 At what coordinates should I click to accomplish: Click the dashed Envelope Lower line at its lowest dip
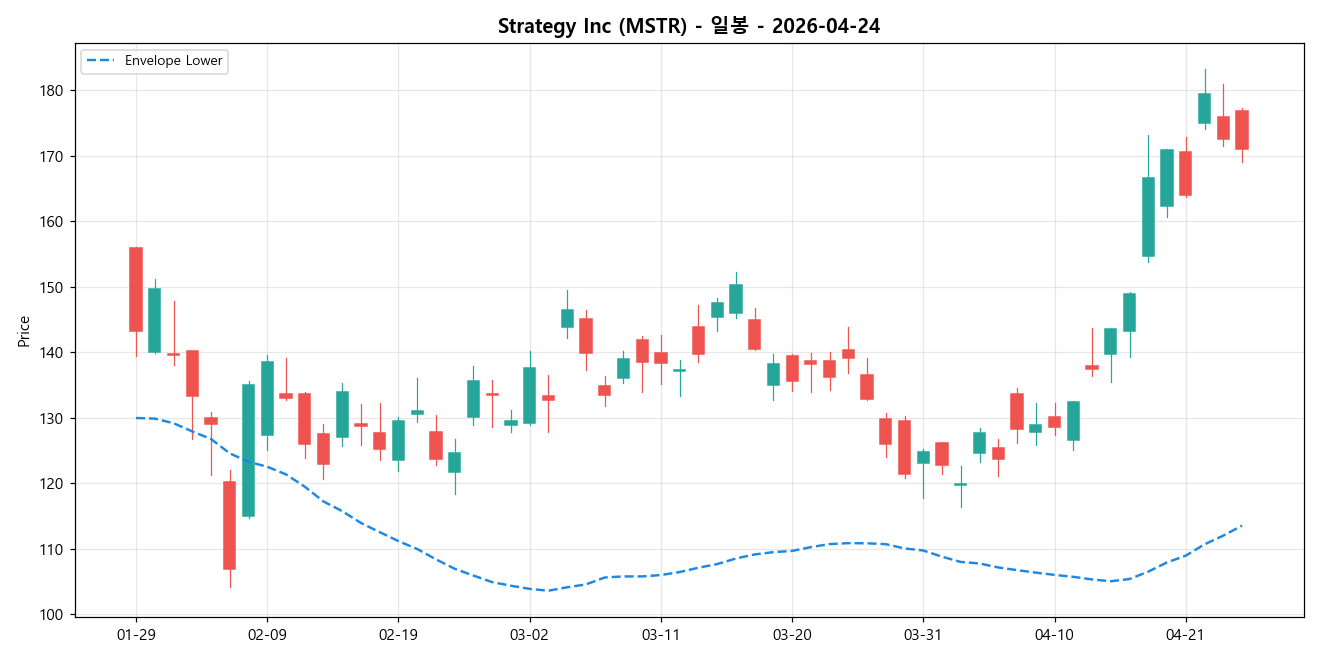click(x=545, y=591)
